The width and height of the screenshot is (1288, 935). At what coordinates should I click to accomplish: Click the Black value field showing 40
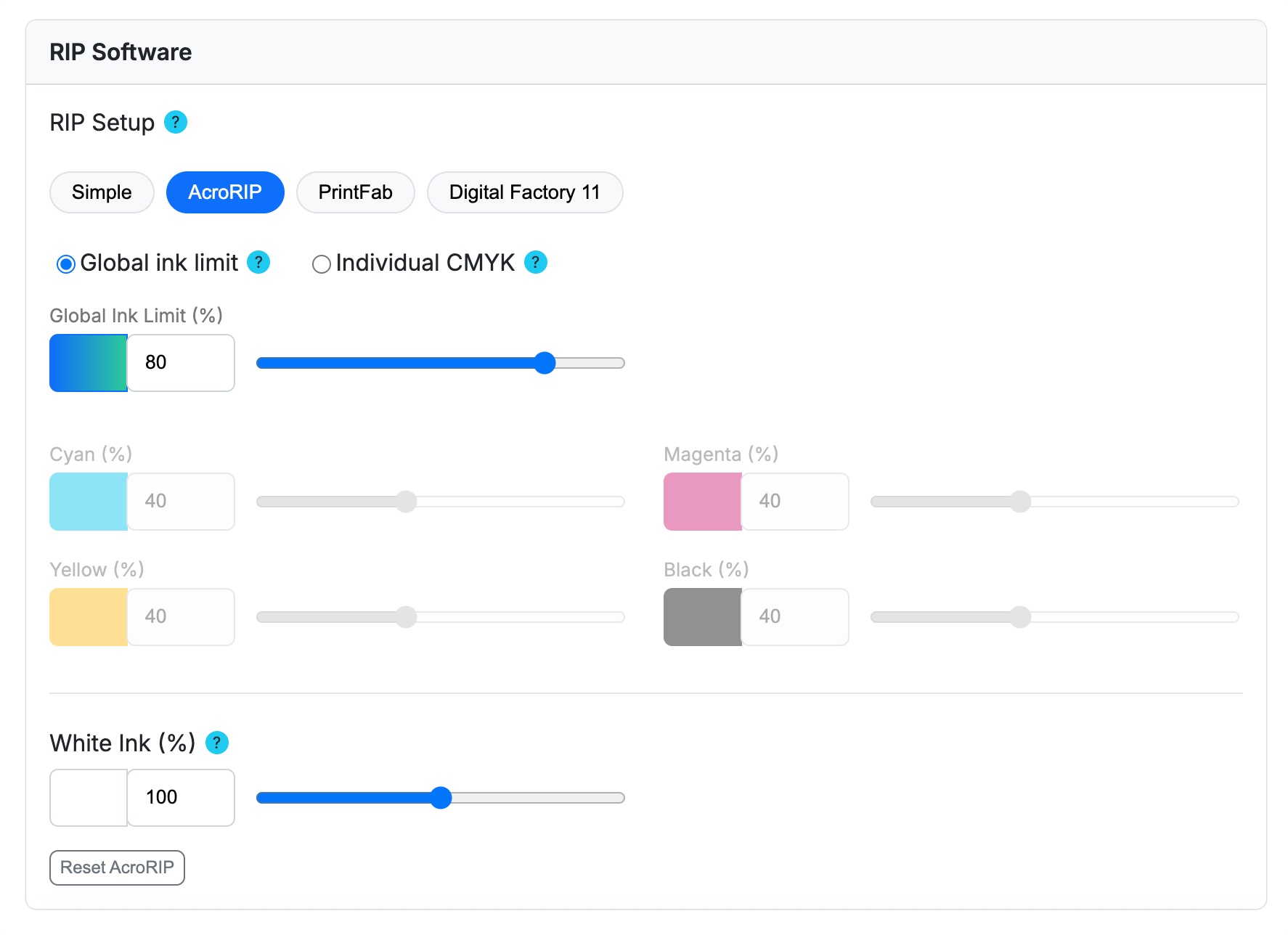[794, 616]
